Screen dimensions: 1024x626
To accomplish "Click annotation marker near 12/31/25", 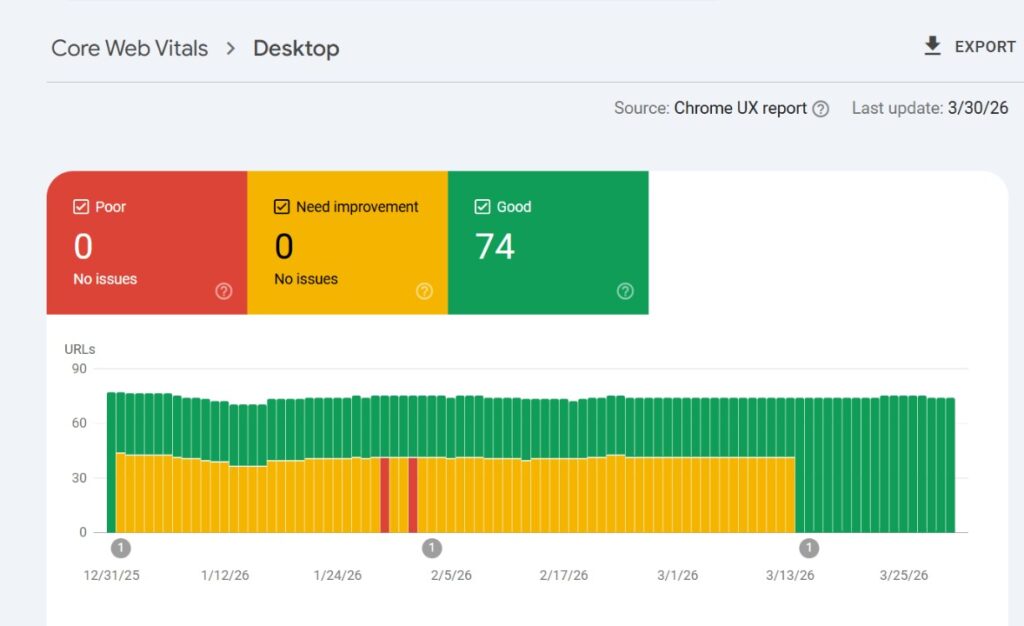I will 120,548.
